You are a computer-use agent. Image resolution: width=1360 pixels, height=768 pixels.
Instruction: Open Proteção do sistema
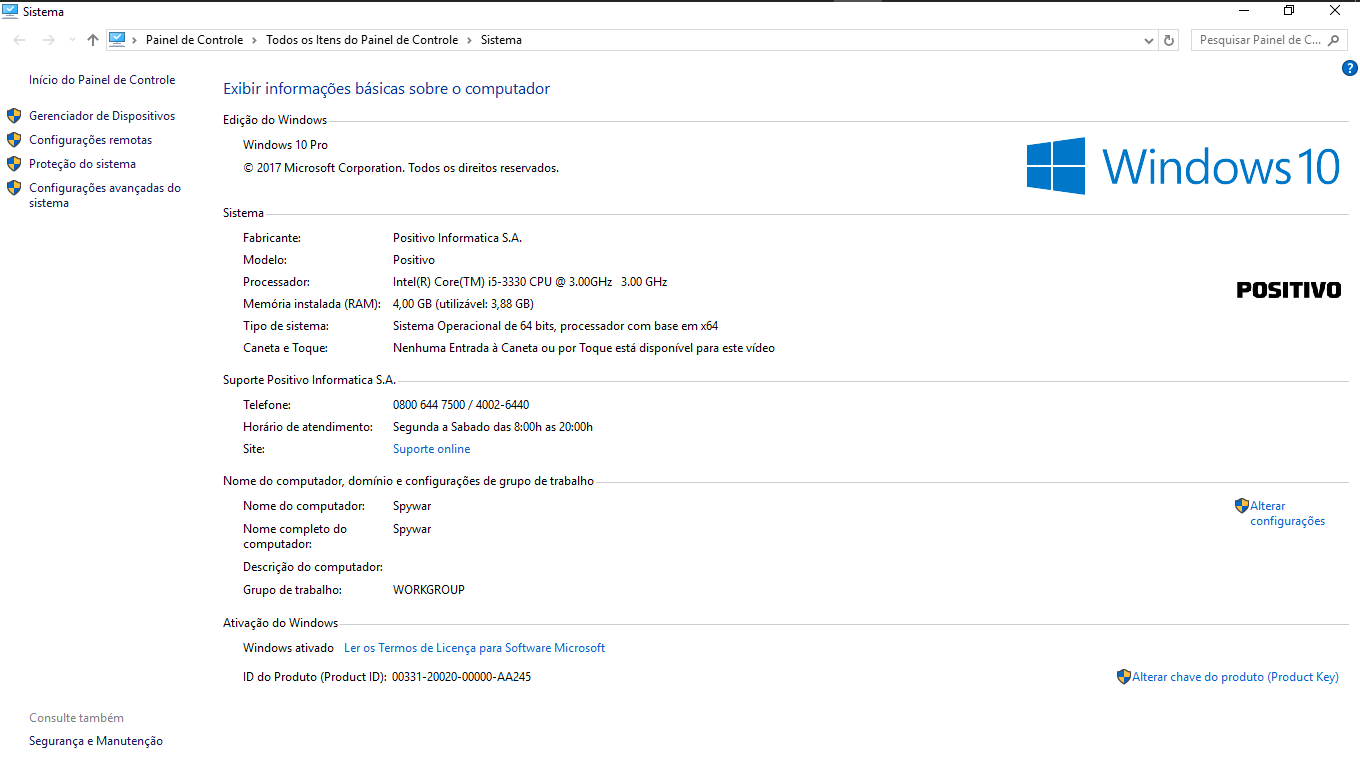82,164
